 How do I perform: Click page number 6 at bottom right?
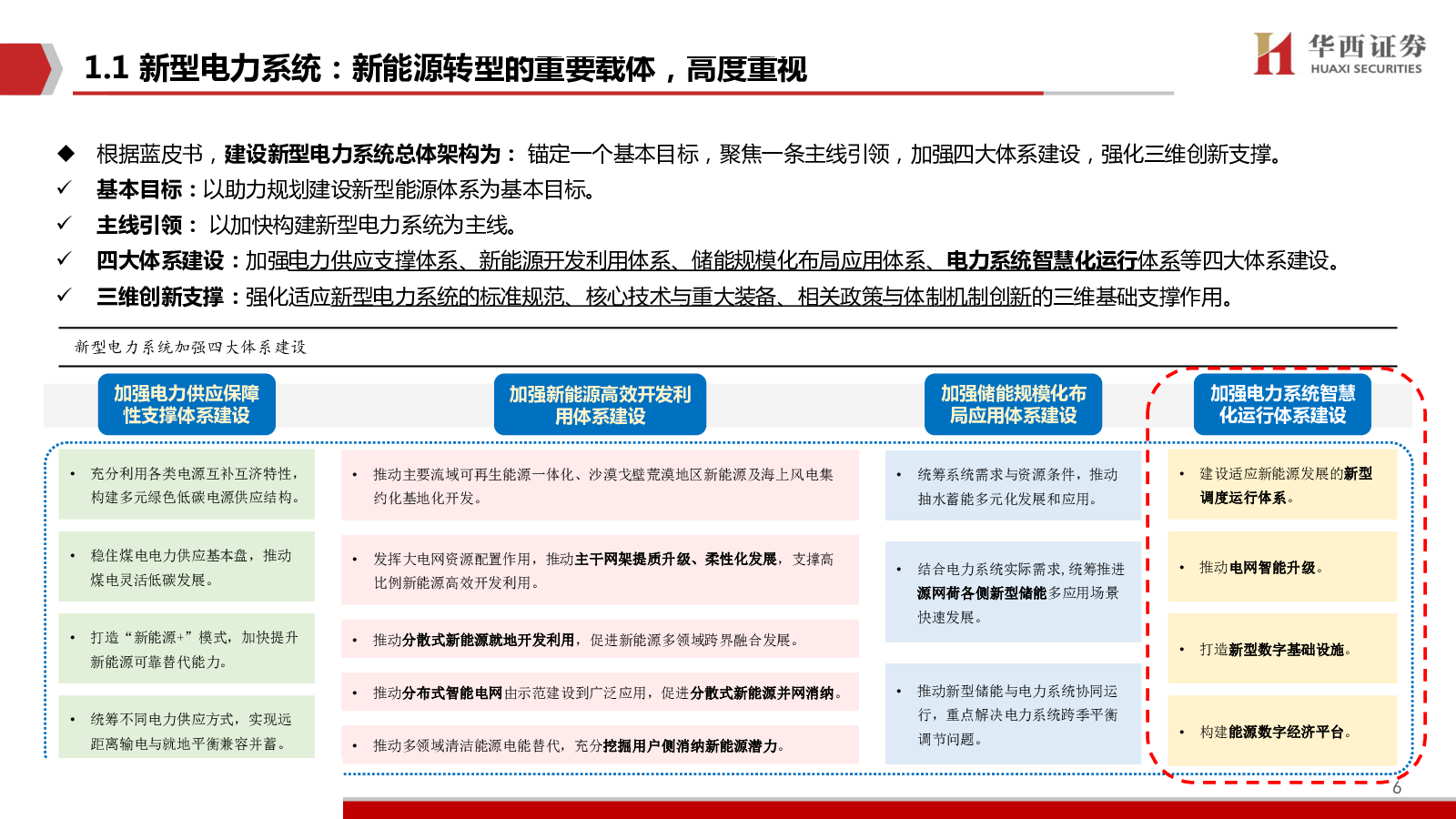pyautogui.click(x=1397, y=788)
